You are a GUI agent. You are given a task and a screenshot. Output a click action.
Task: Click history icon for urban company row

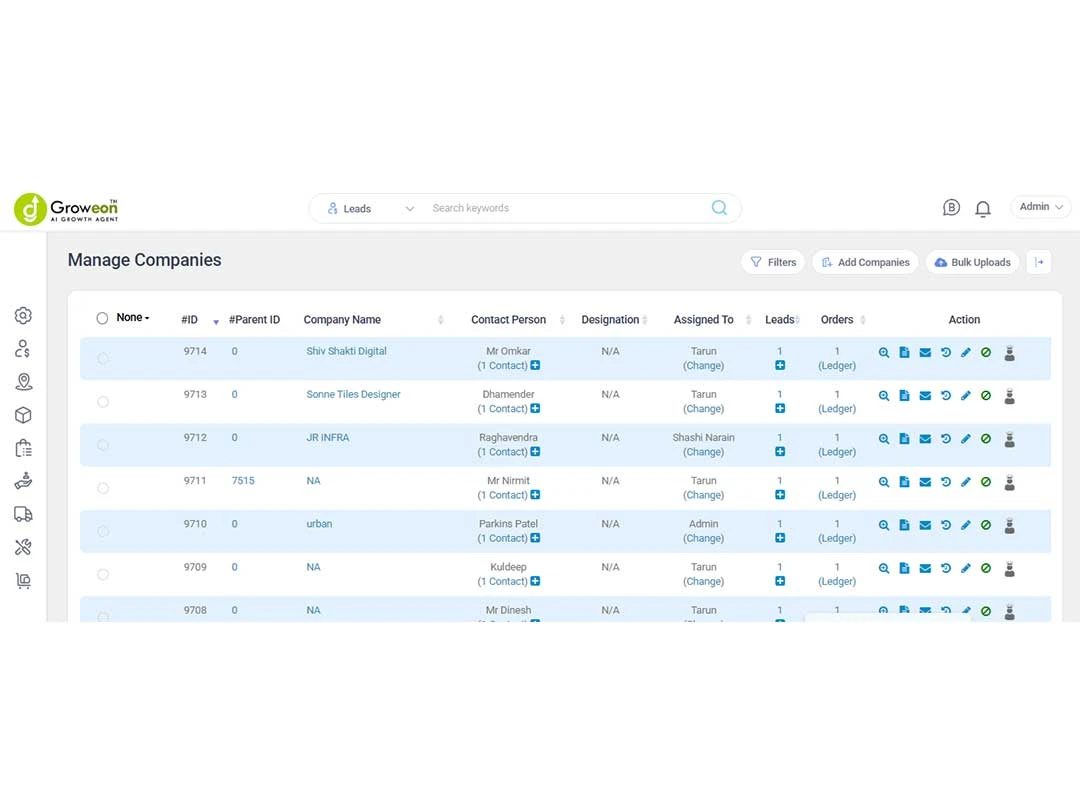tap(945, 525)
